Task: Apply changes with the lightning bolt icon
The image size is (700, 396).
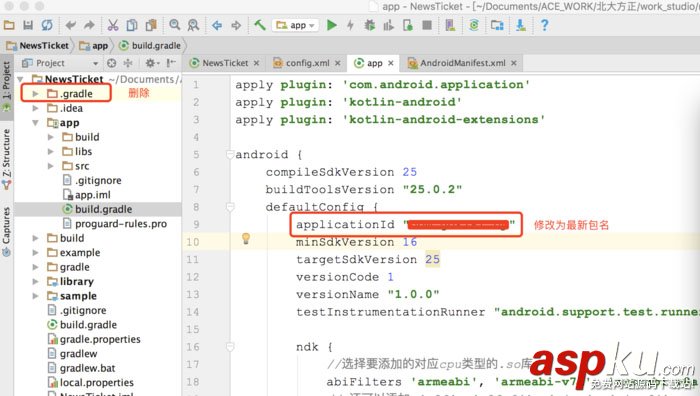Action: (350, 25)
